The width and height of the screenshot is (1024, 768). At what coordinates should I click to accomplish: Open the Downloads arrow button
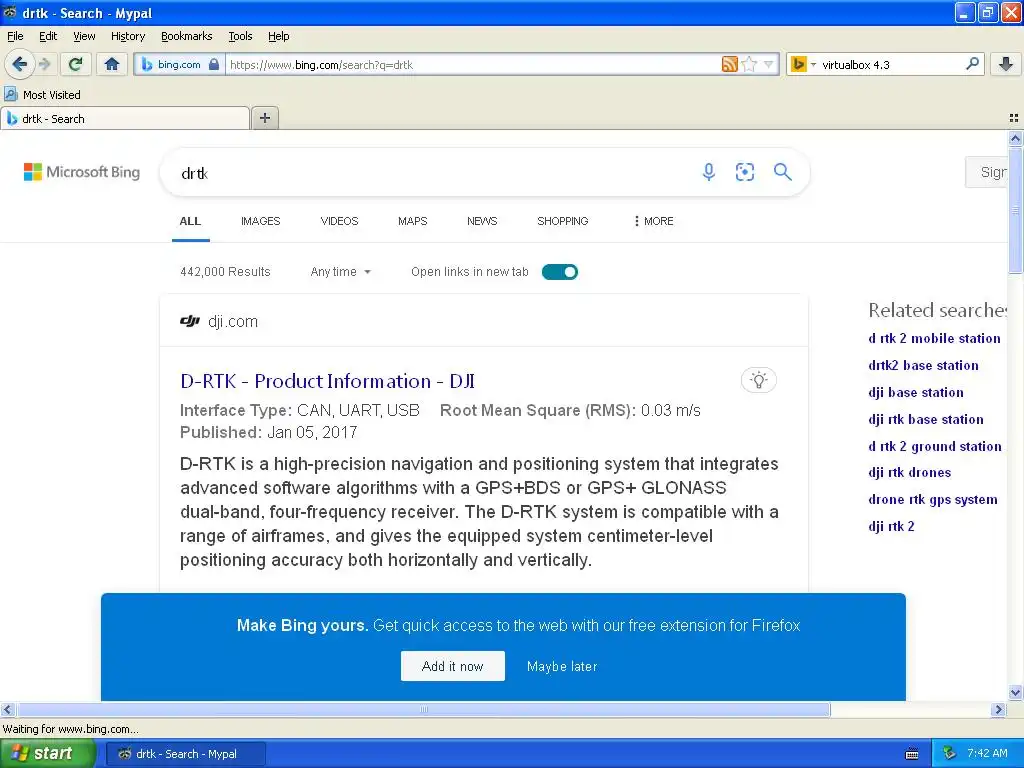pos(1006,64)
